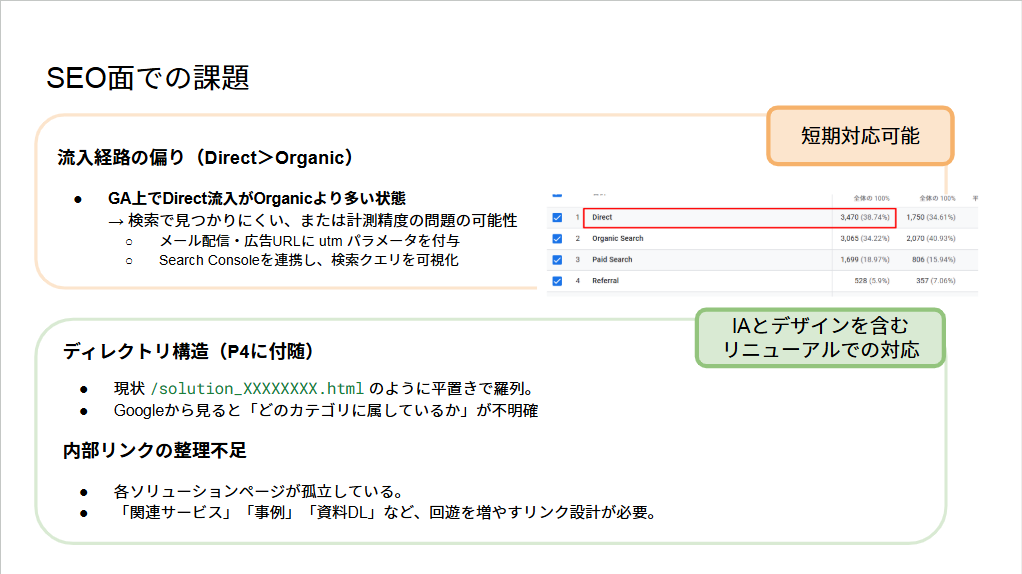The width and height of the screenshot is (1022, 574).
Task: Select the 1,699 (18.97%) Paid Search value
Action: click(866, 260)
